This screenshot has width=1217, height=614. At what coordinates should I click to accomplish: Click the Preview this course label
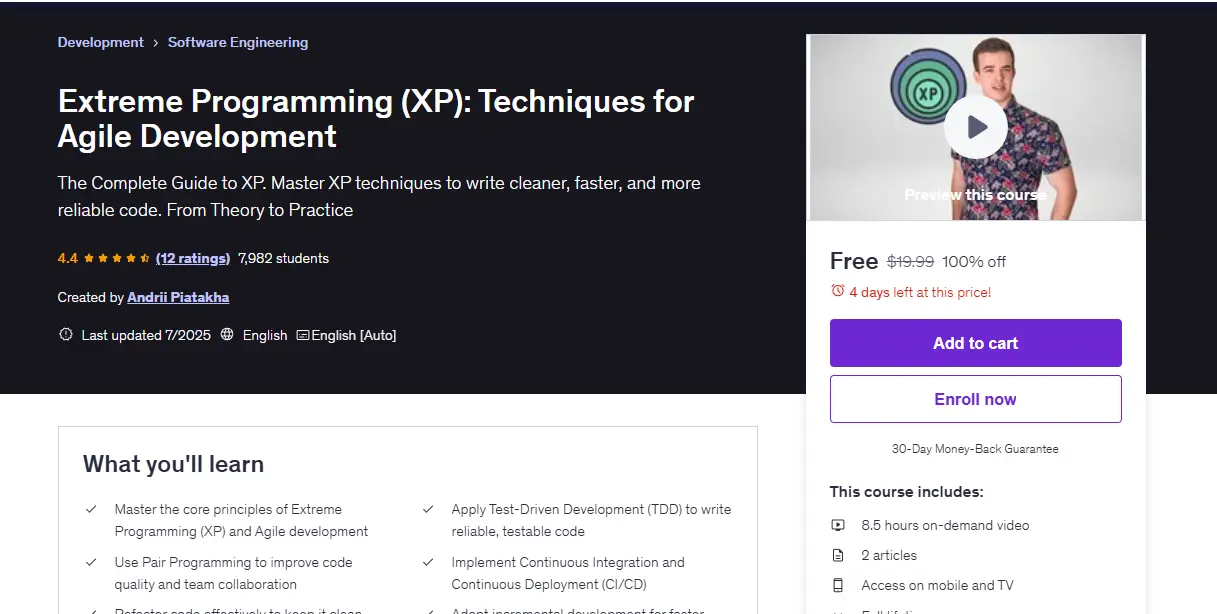point(975,195)
